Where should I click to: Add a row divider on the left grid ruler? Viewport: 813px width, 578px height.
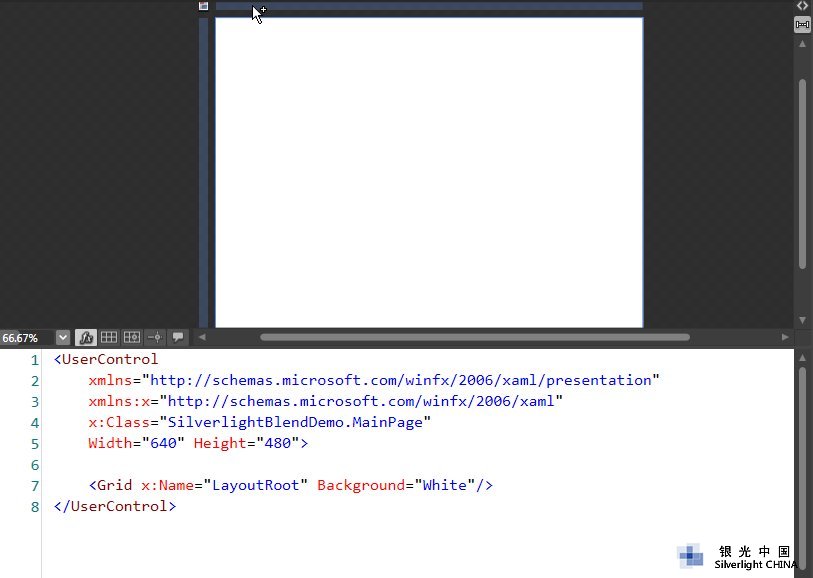tap(203, 173)
